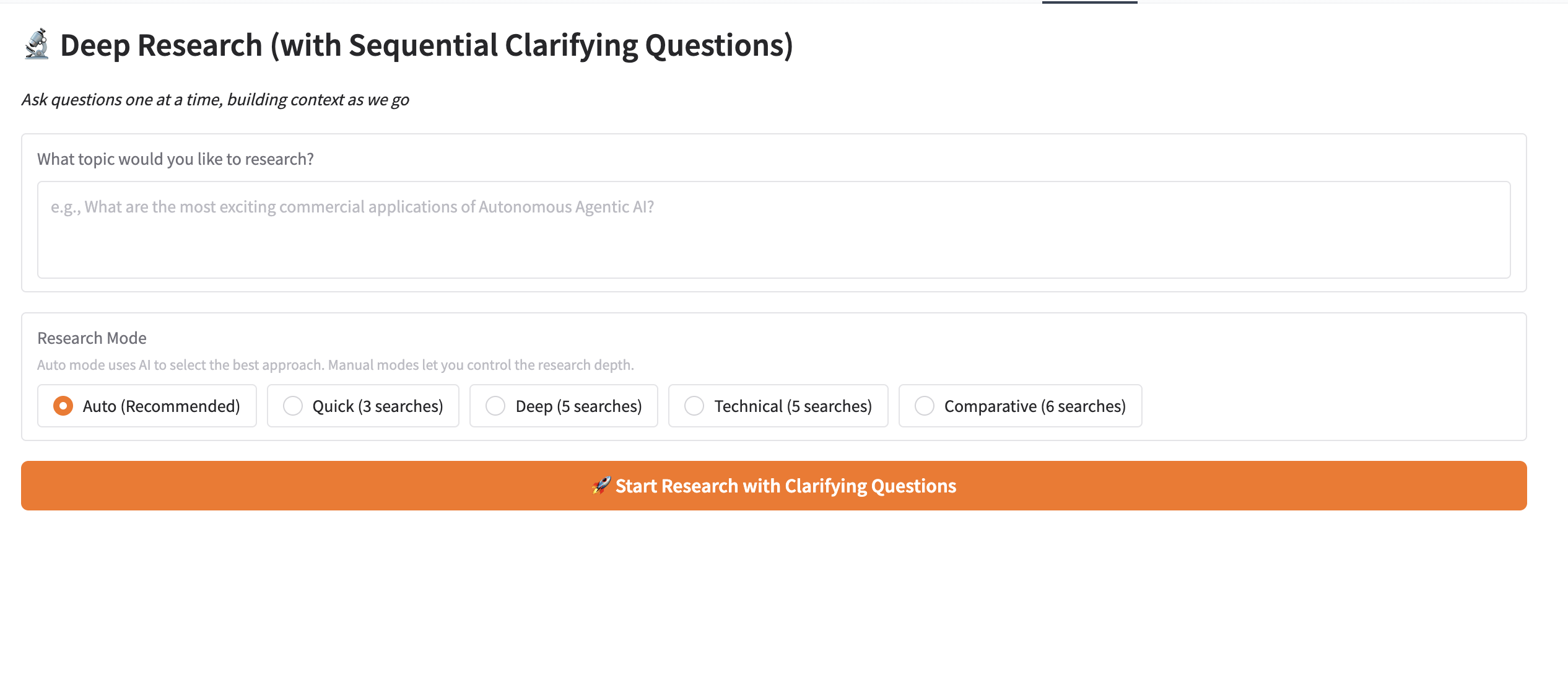Switch to Comparative (6 searches) radio option
This screenshot has width=1568, height=700.
(x=925, y=406)
